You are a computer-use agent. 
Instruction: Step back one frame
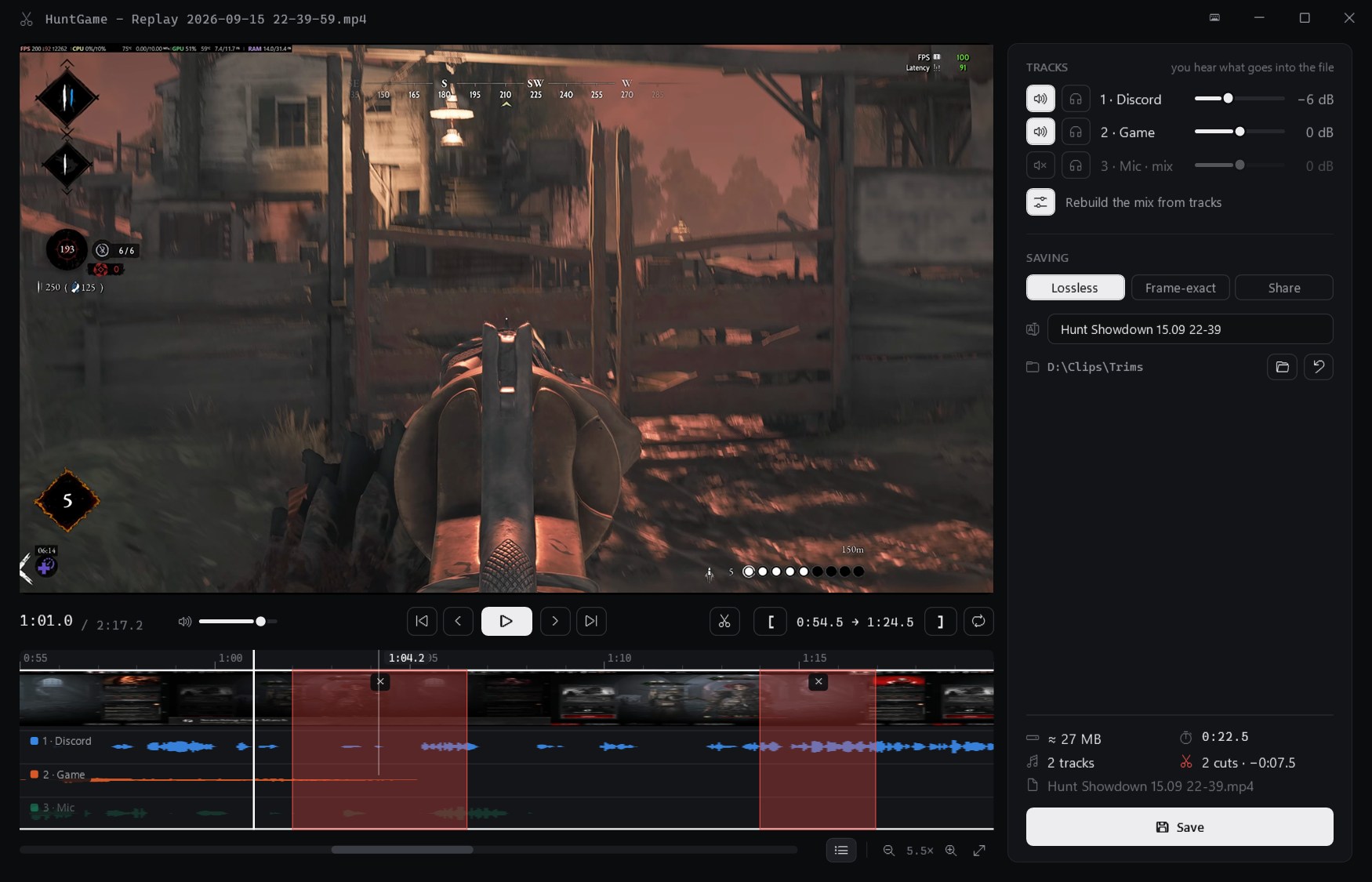coord(458,621)
